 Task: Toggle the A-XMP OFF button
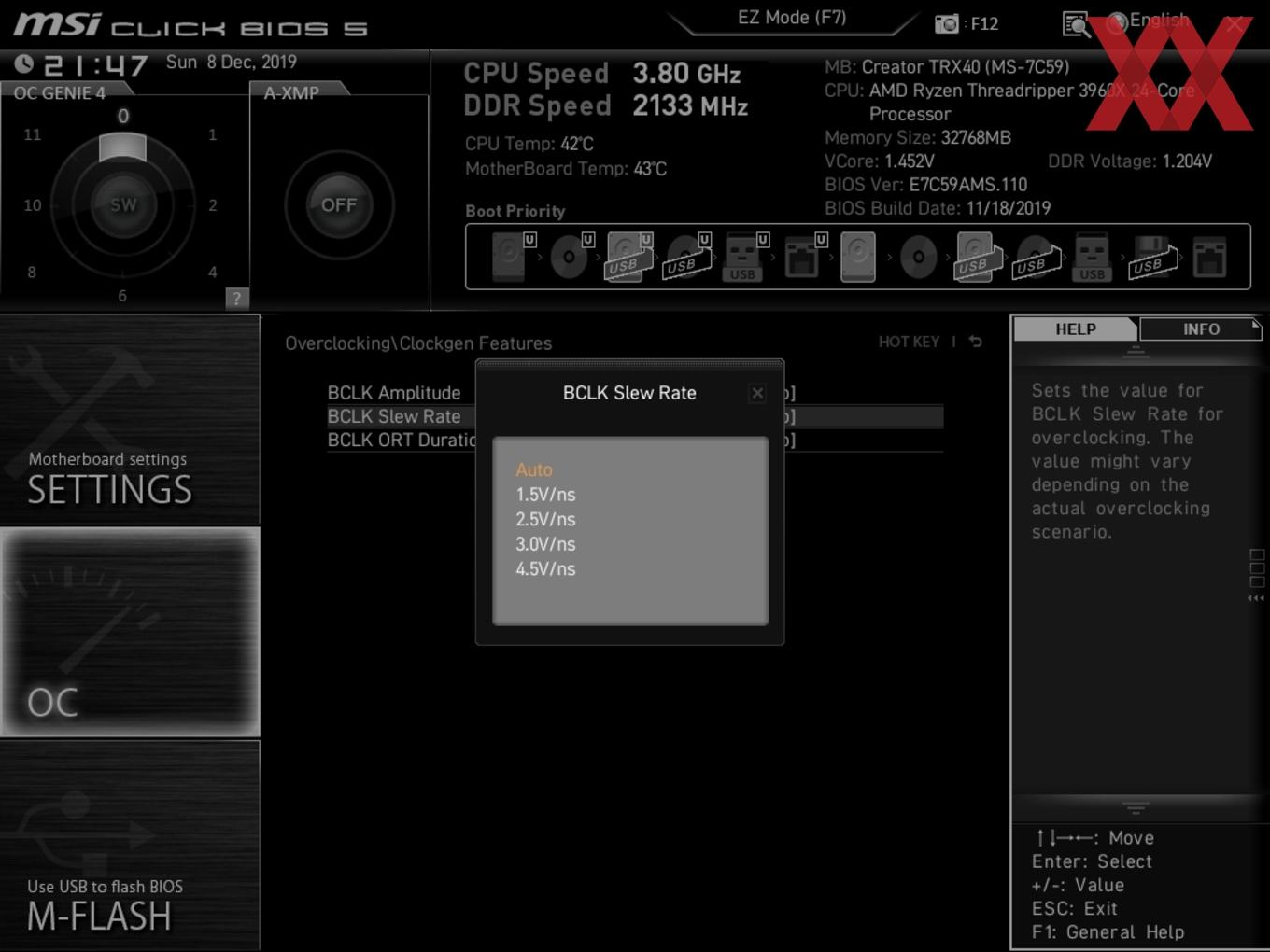click(x=339, y=204)
